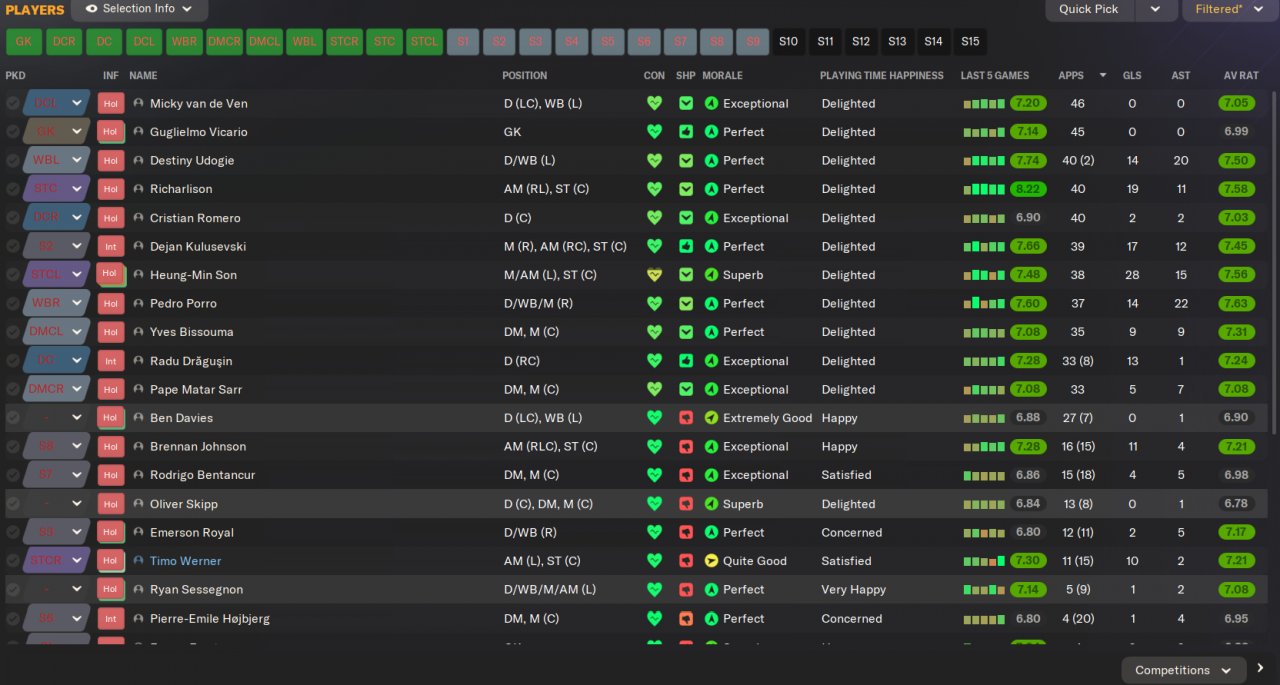The image size is (1280, 685).
Task: Click Yves Bissouma's Perfect morale icon
Action: [x=711, y=332]
